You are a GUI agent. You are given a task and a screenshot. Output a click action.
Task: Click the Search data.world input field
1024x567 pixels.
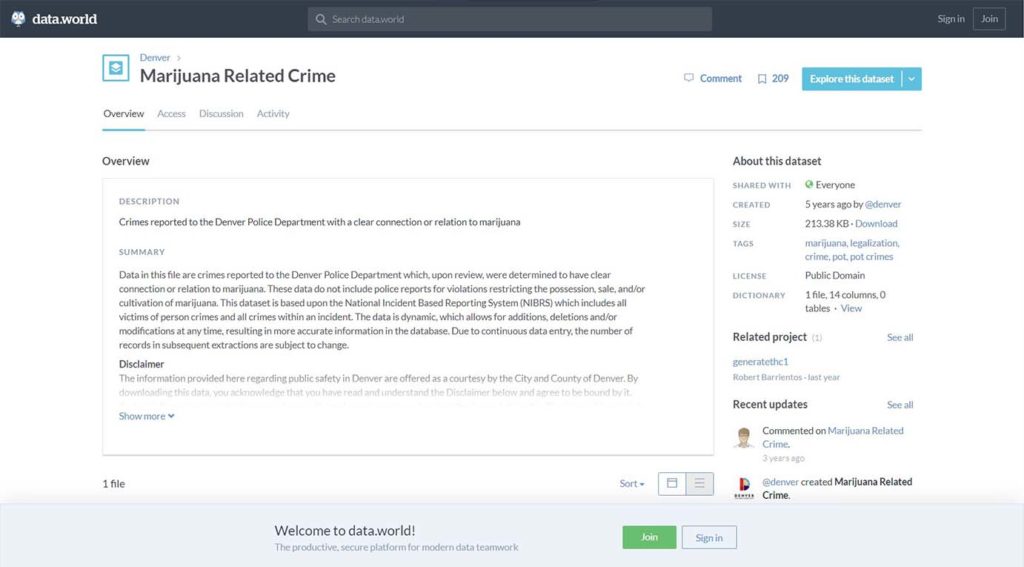coord(510,19)
